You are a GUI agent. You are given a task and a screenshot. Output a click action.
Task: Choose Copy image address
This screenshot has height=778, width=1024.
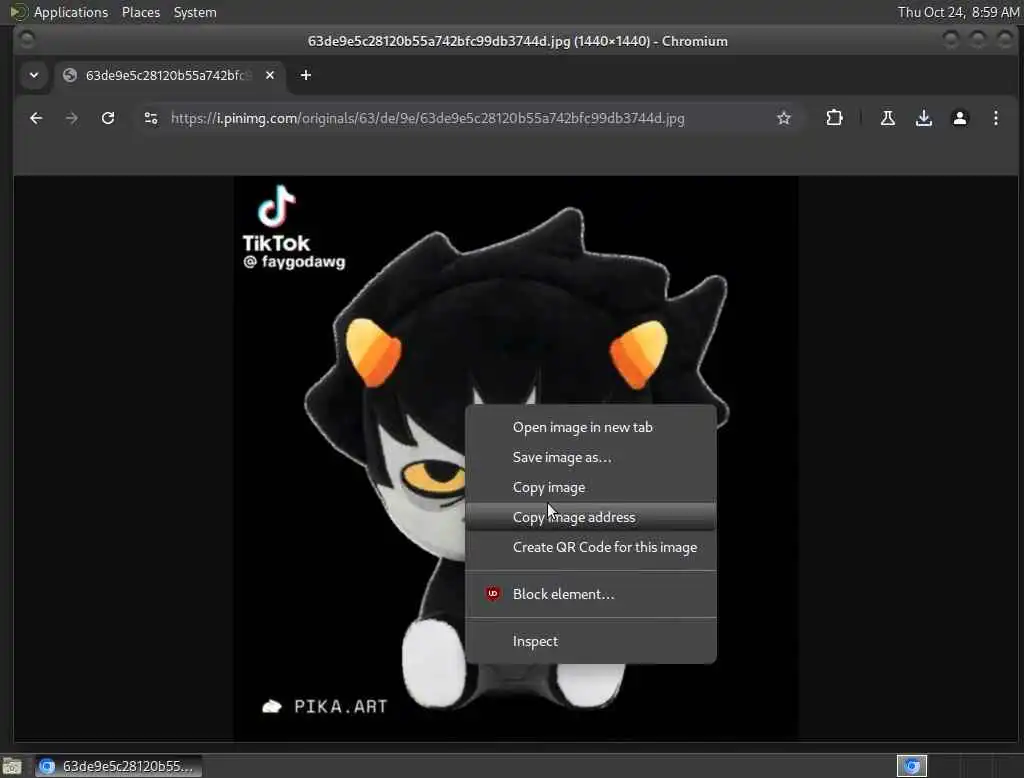pos(590,517)
